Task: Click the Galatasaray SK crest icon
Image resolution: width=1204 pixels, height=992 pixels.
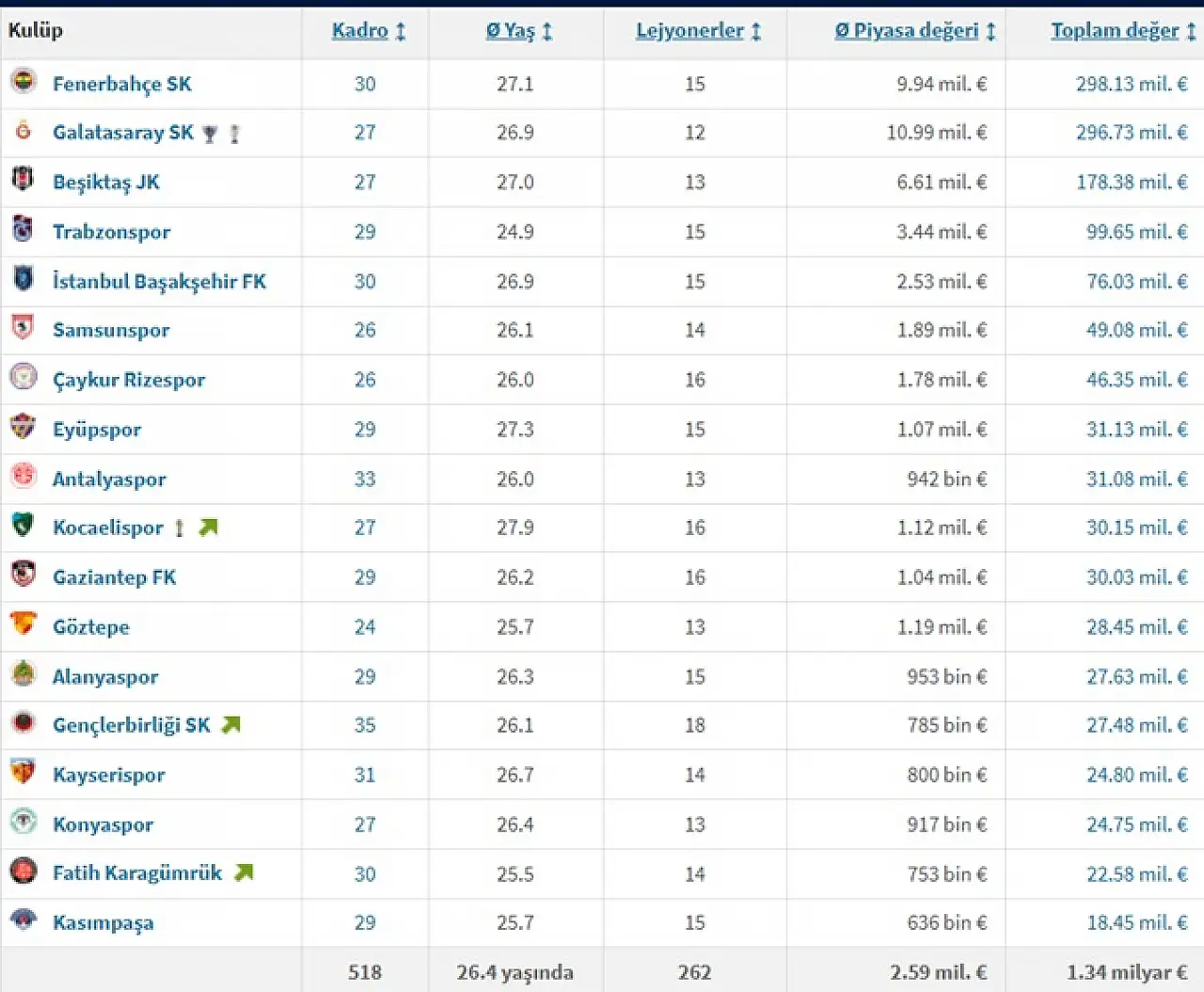Action: pos(24,132)
